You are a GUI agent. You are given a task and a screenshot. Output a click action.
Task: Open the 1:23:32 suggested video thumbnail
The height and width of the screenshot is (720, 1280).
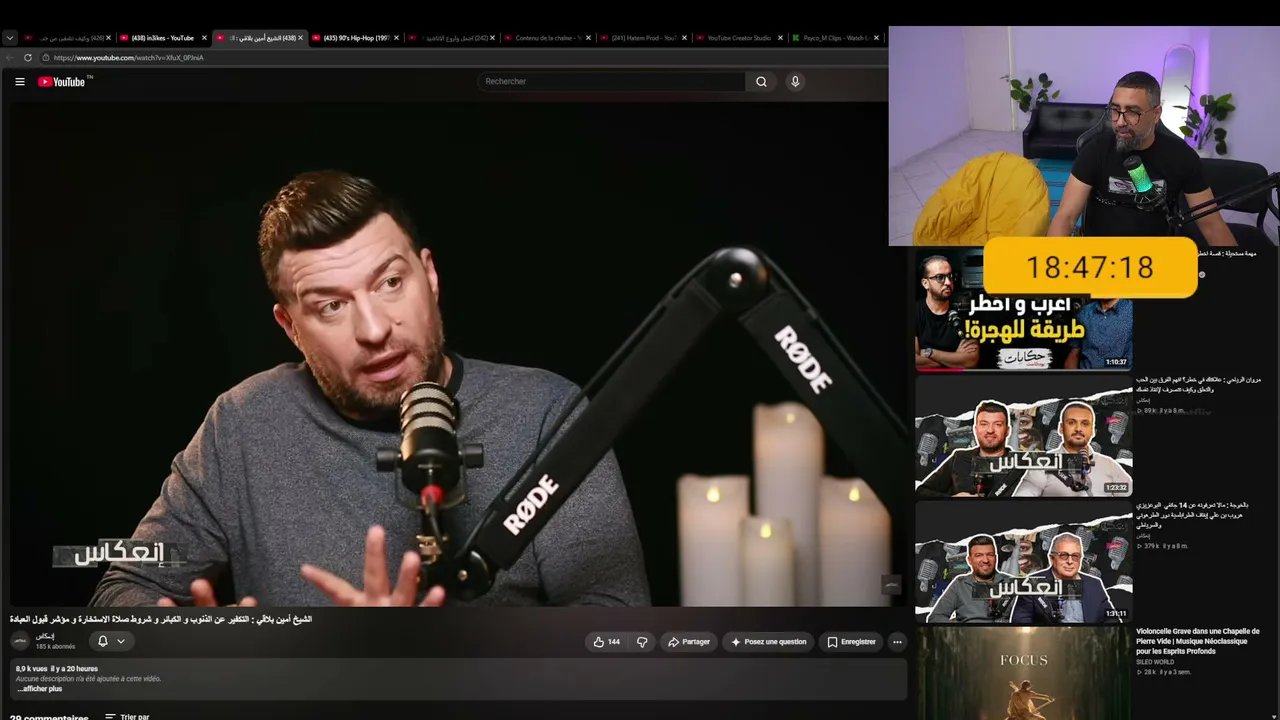click(x=1023, y=436)
